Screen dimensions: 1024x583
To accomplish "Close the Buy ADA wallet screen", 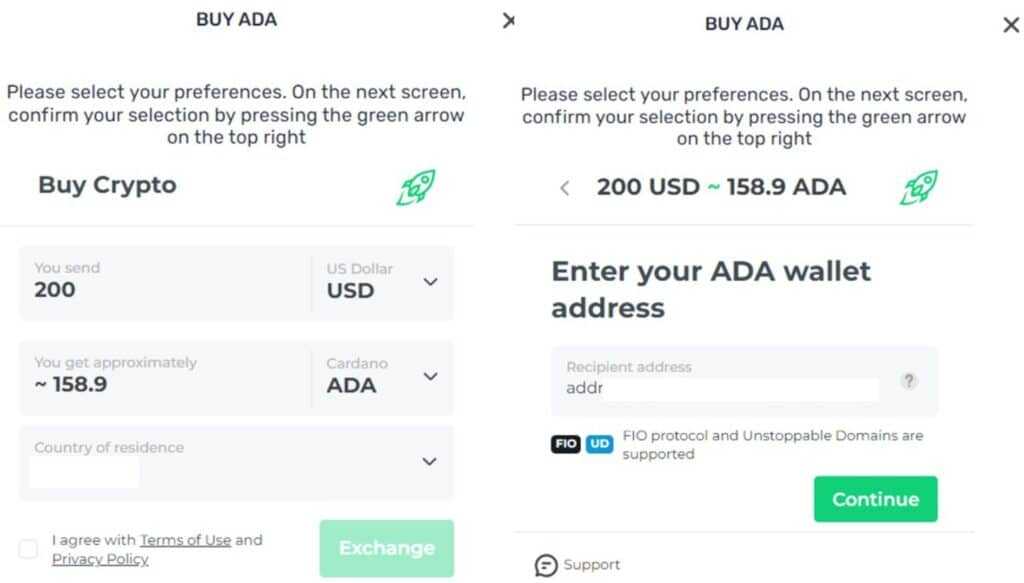I will (1011, 25).
